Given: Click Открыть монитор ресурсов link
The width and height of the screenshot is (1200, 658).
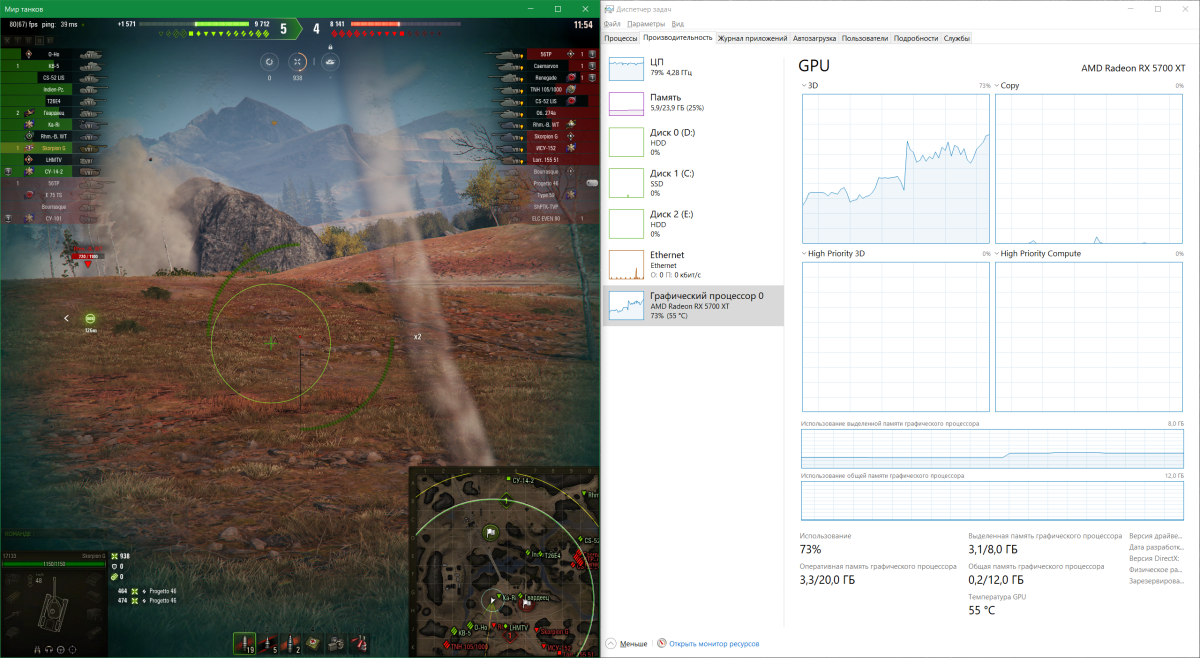Looking at the screenshot, I should click(714, 644).
